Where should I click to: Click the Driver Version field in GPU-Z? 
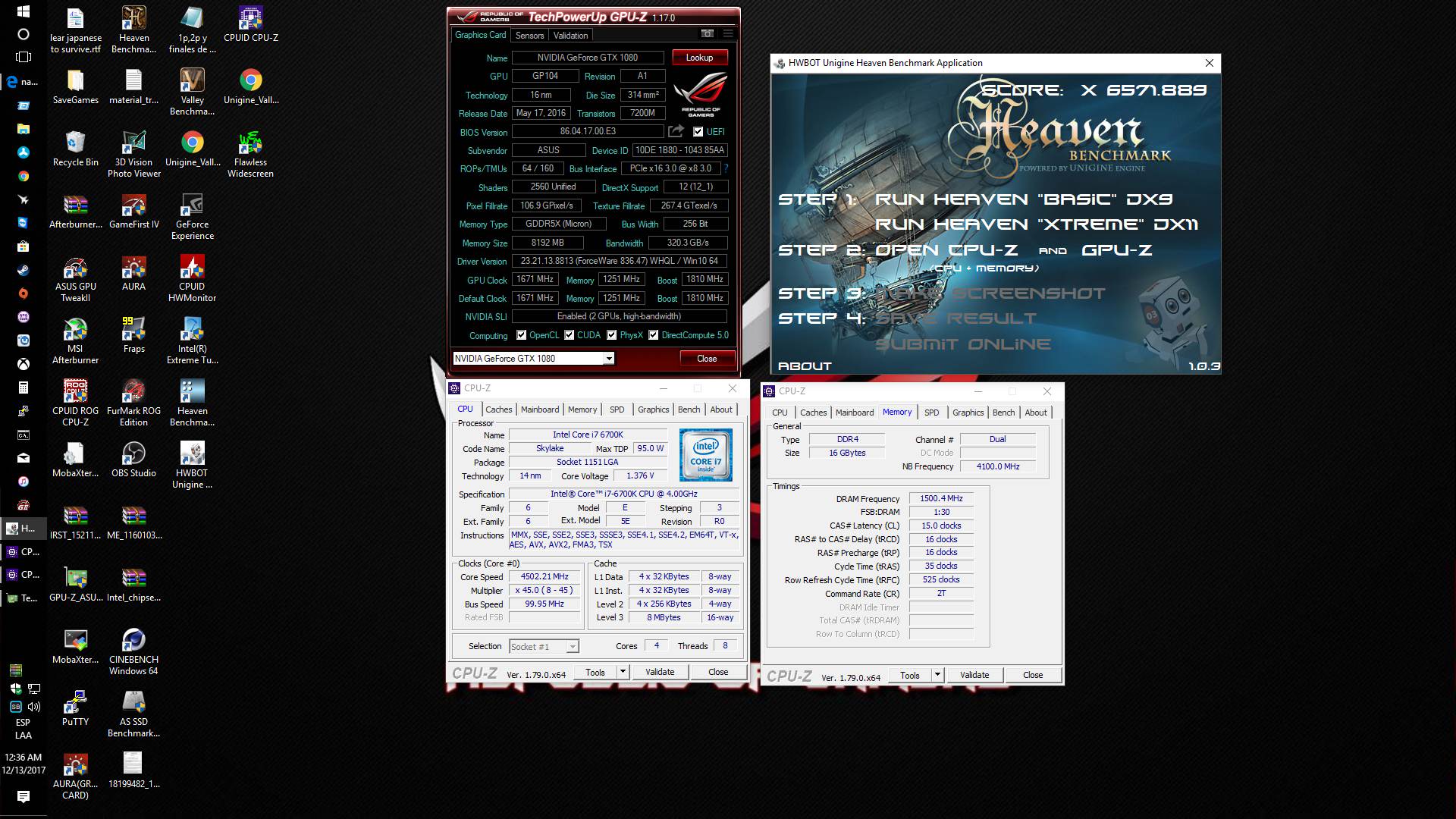(620, 261)
